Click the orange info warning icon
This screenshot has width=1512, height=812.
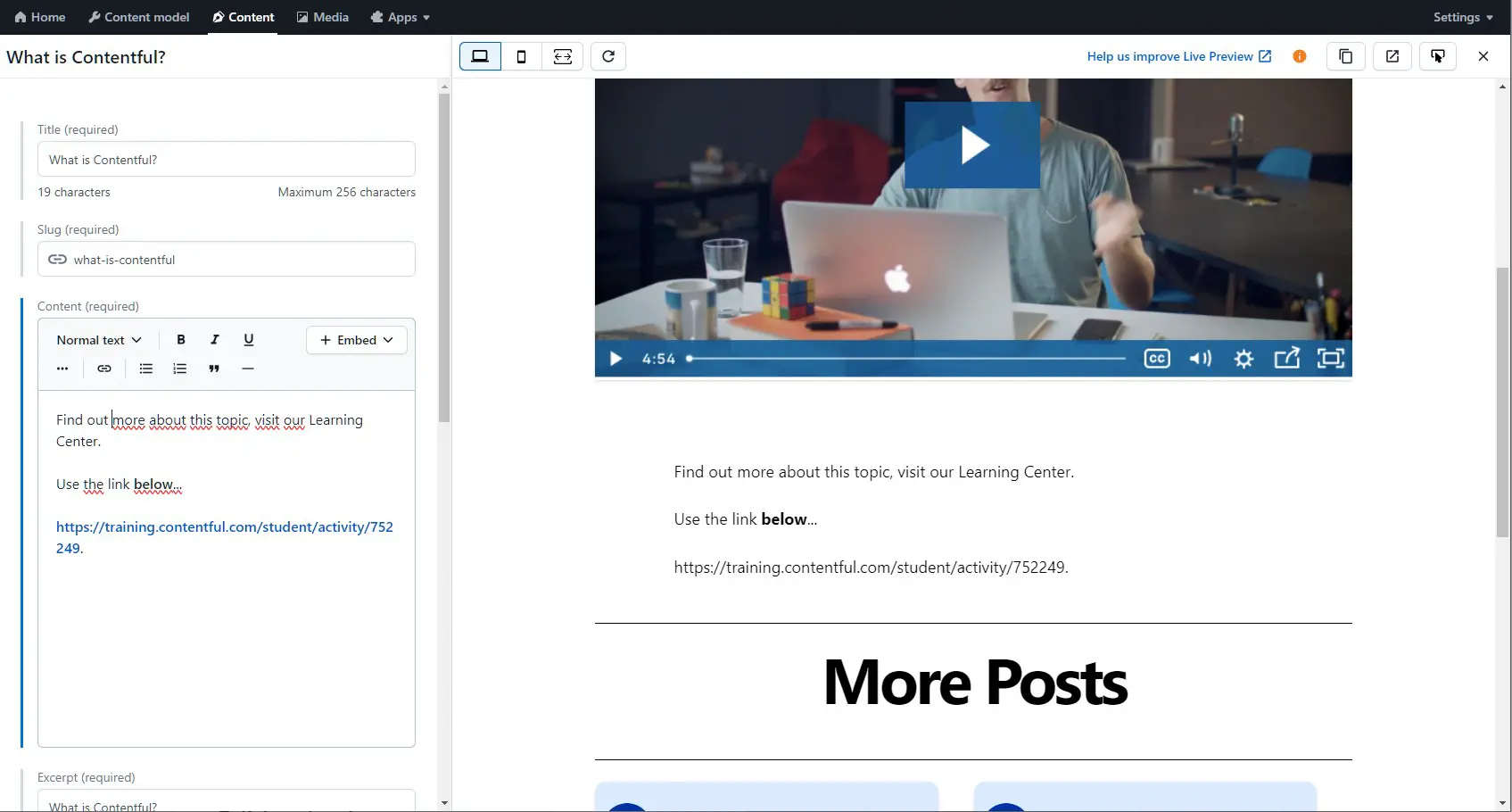tap(1300, 56)
